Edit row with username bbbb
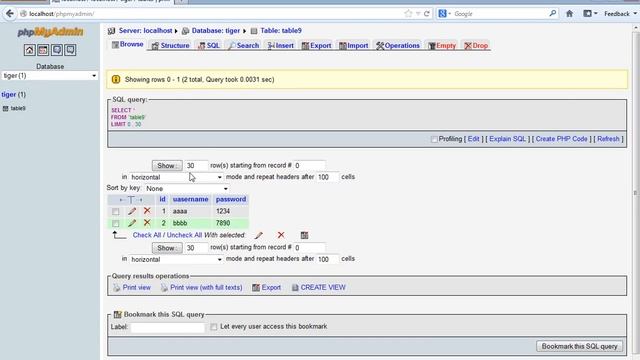Image resolution: width=640 pixels, height=360 pixels. pos(132,223)
